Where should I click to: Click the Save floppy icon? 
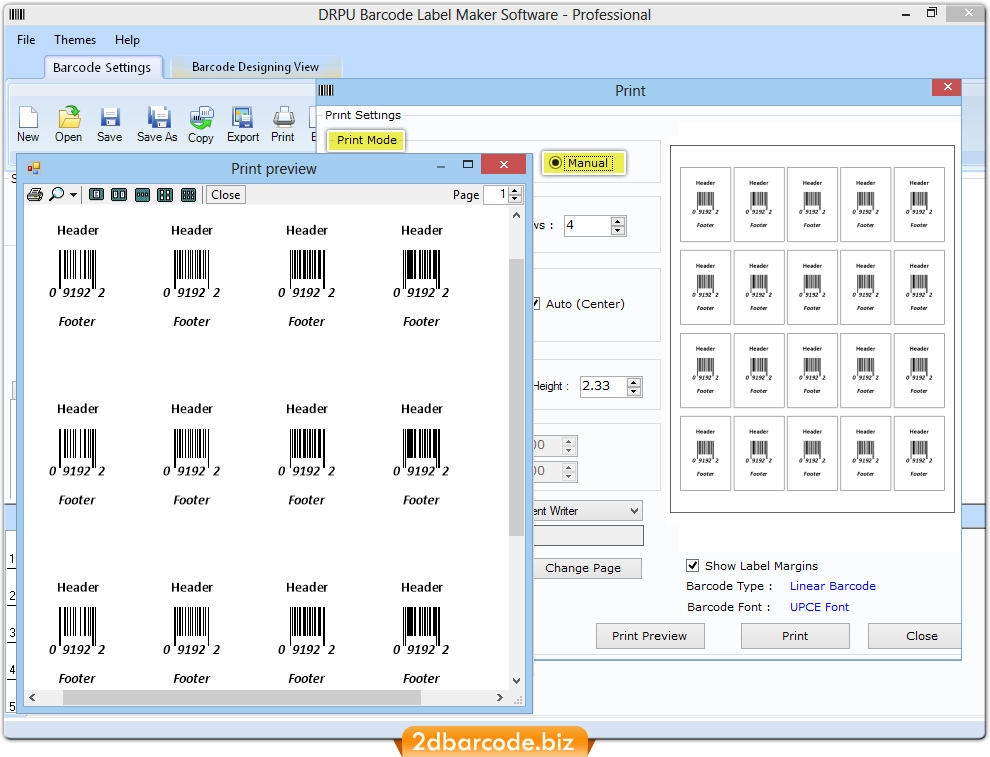coord(110,117)
